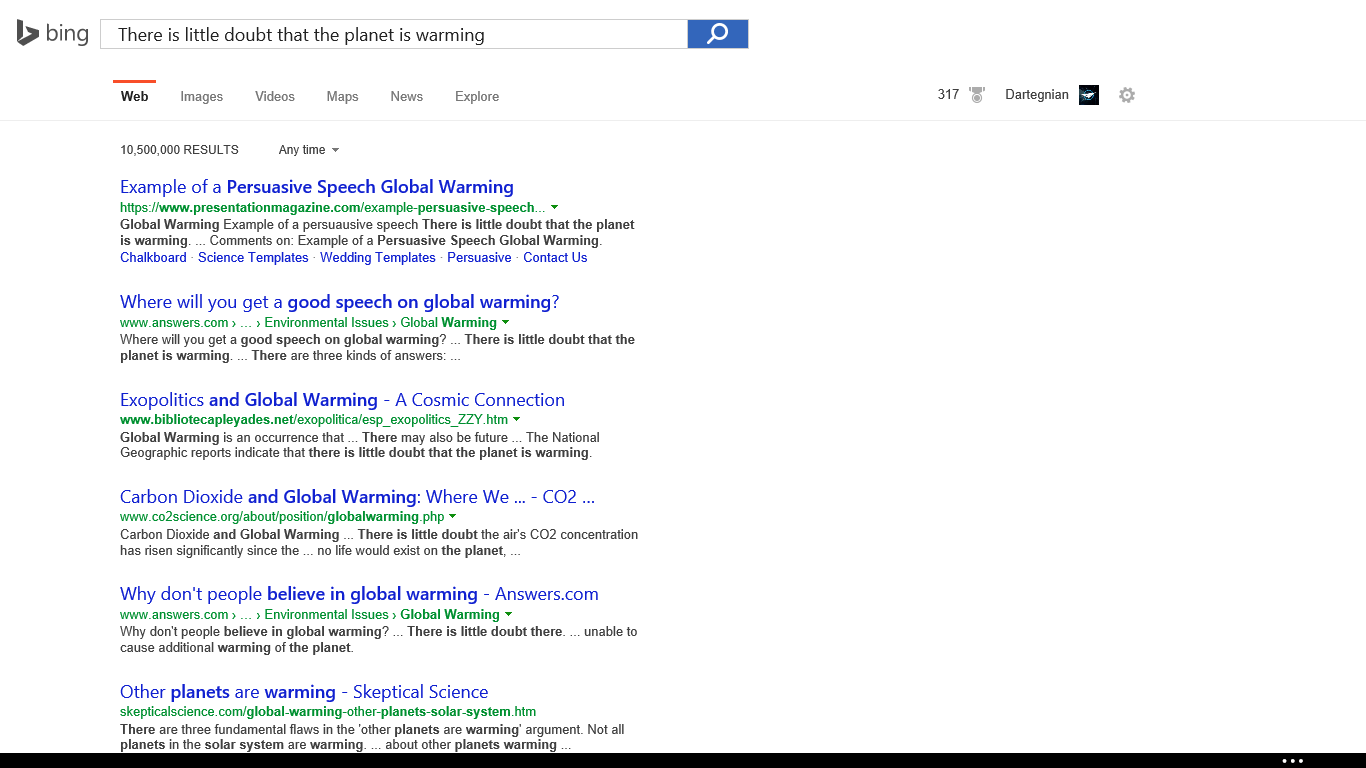Click the 317 rewards points count
The height and width of the screenshot is (768, 1366).
point(948,95)
